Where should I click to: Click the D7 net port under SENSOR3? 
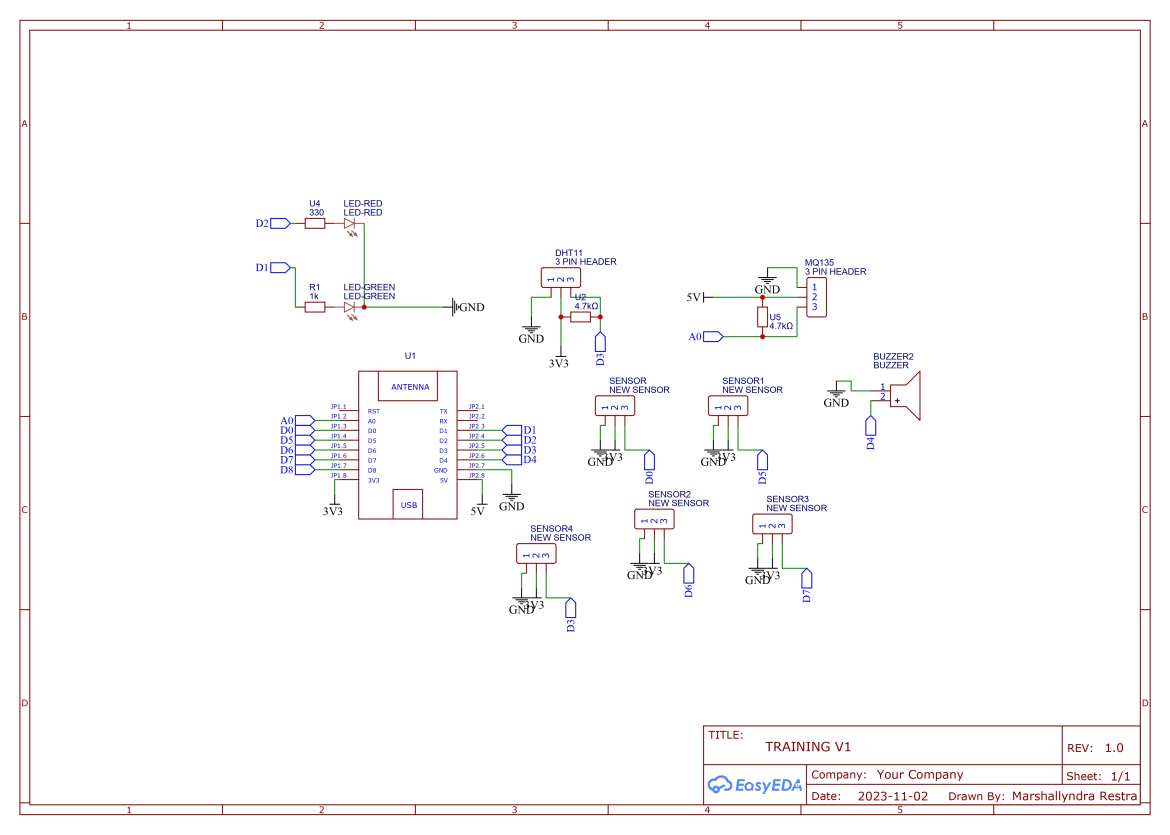807,585
